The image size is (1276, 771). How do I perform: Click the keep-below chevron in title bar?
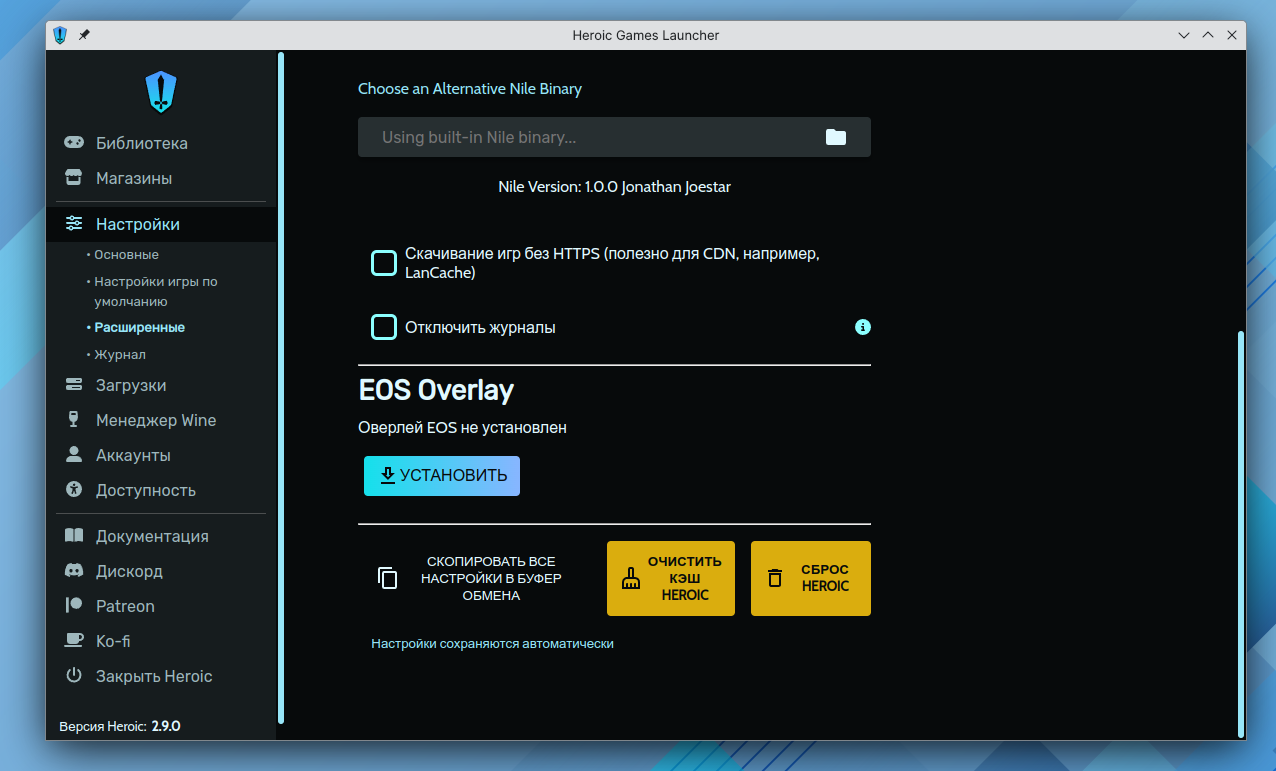pos(1184,35)
